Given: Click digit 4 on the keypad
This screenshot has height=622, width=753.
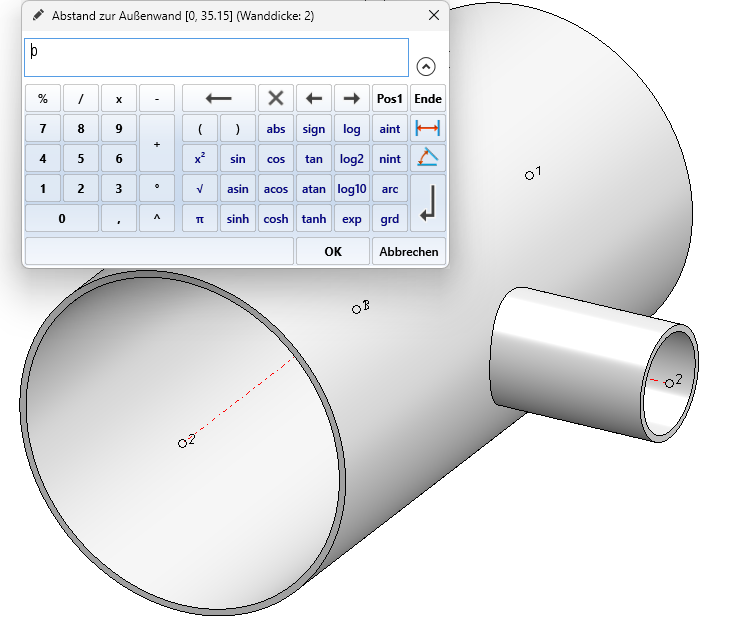Looking at the screenshot, I should [43, 159].
